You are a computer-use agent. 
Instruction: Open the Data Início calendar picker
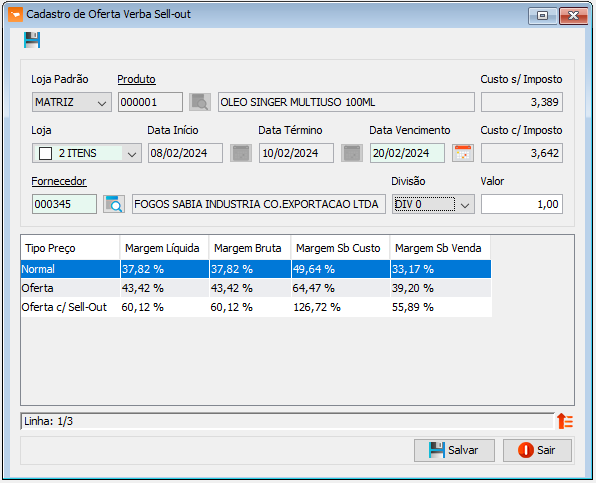point(241,153)
